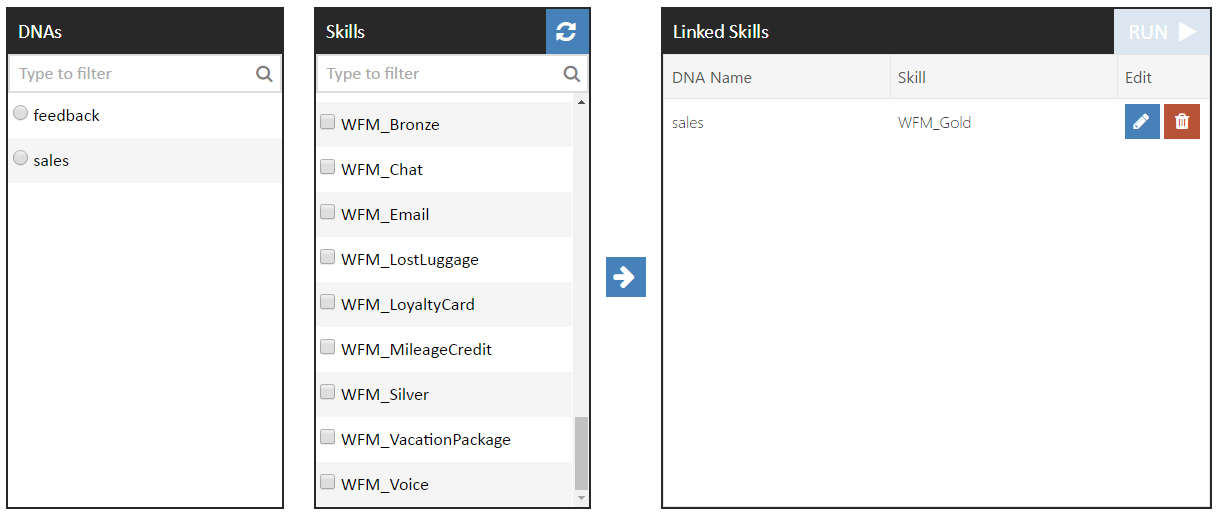Enable the WFM_Voice skill checkbox
Screen dimensions: 1219x515
pyautogui.click(x=327, y=482)
